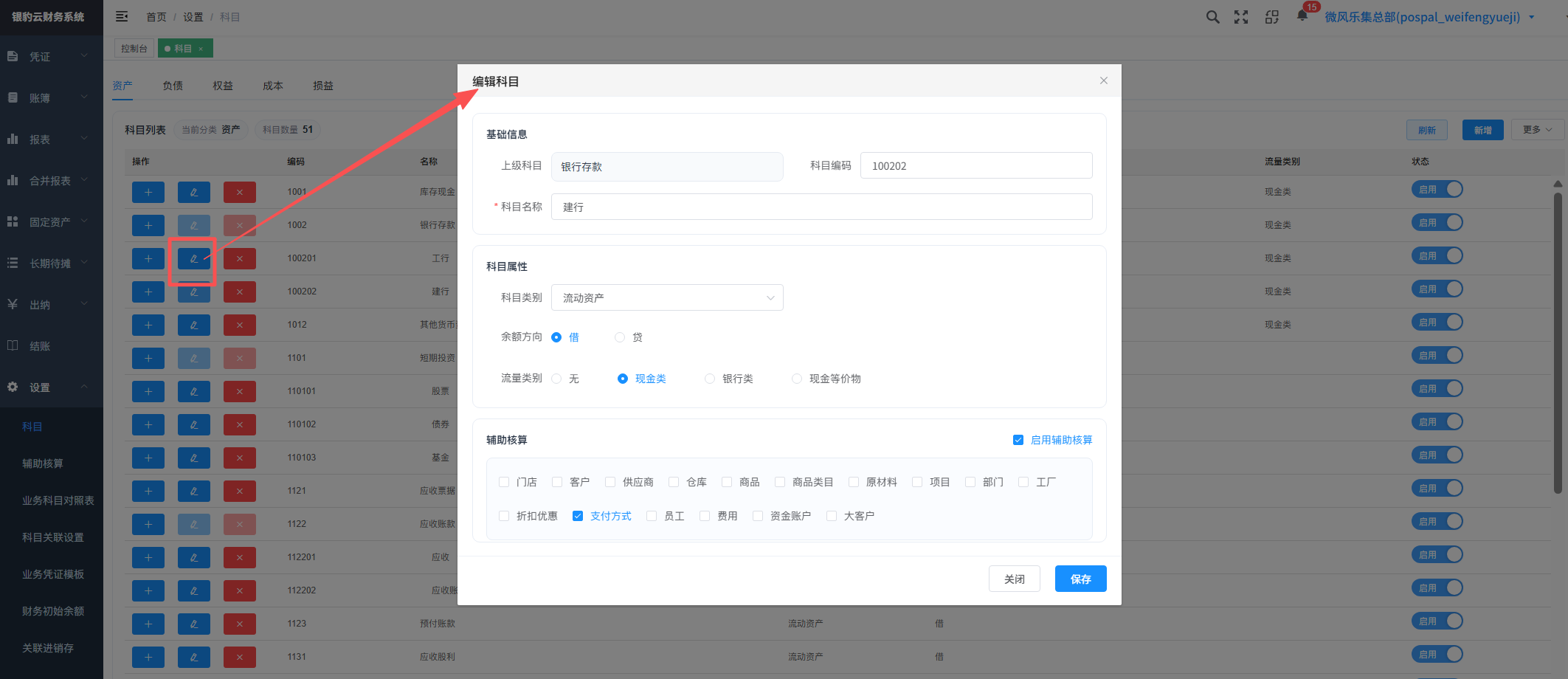Click the 刷新 button
Viewport: 1568px width, 679px height.
point(1427,130)
